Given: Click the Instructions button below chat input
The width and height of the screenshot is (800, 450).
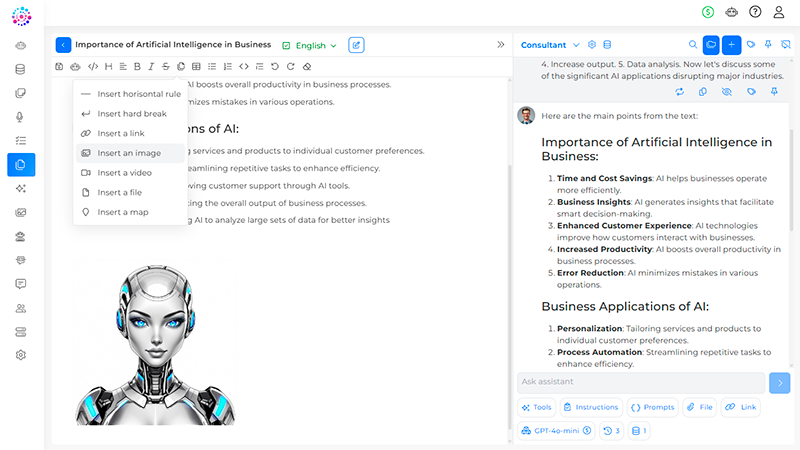Looking at the screenshot, I should coord(590,407).
